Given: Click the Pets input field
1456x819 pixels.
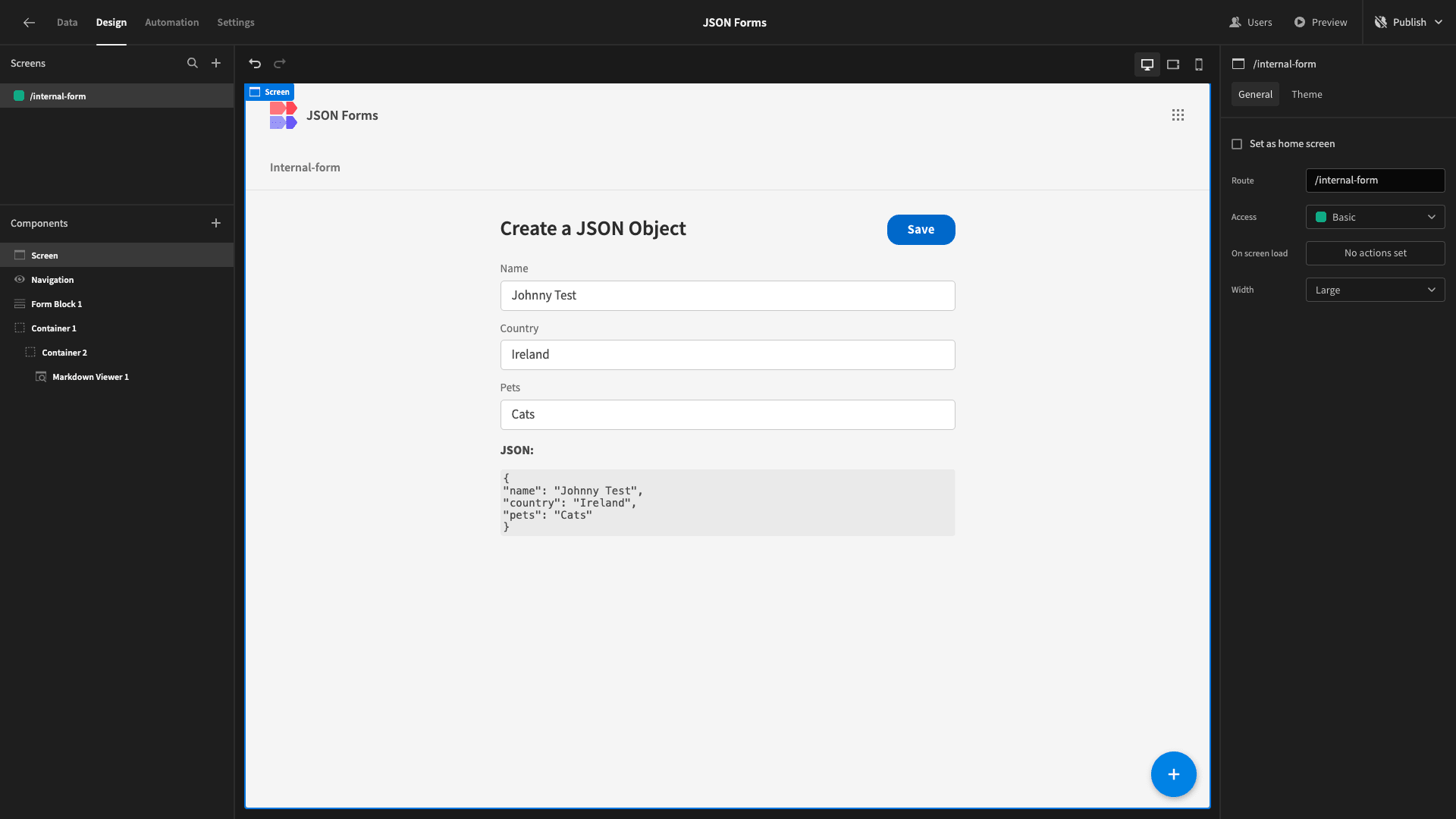Looking at the screenshot, I should [x=727, y=415].
